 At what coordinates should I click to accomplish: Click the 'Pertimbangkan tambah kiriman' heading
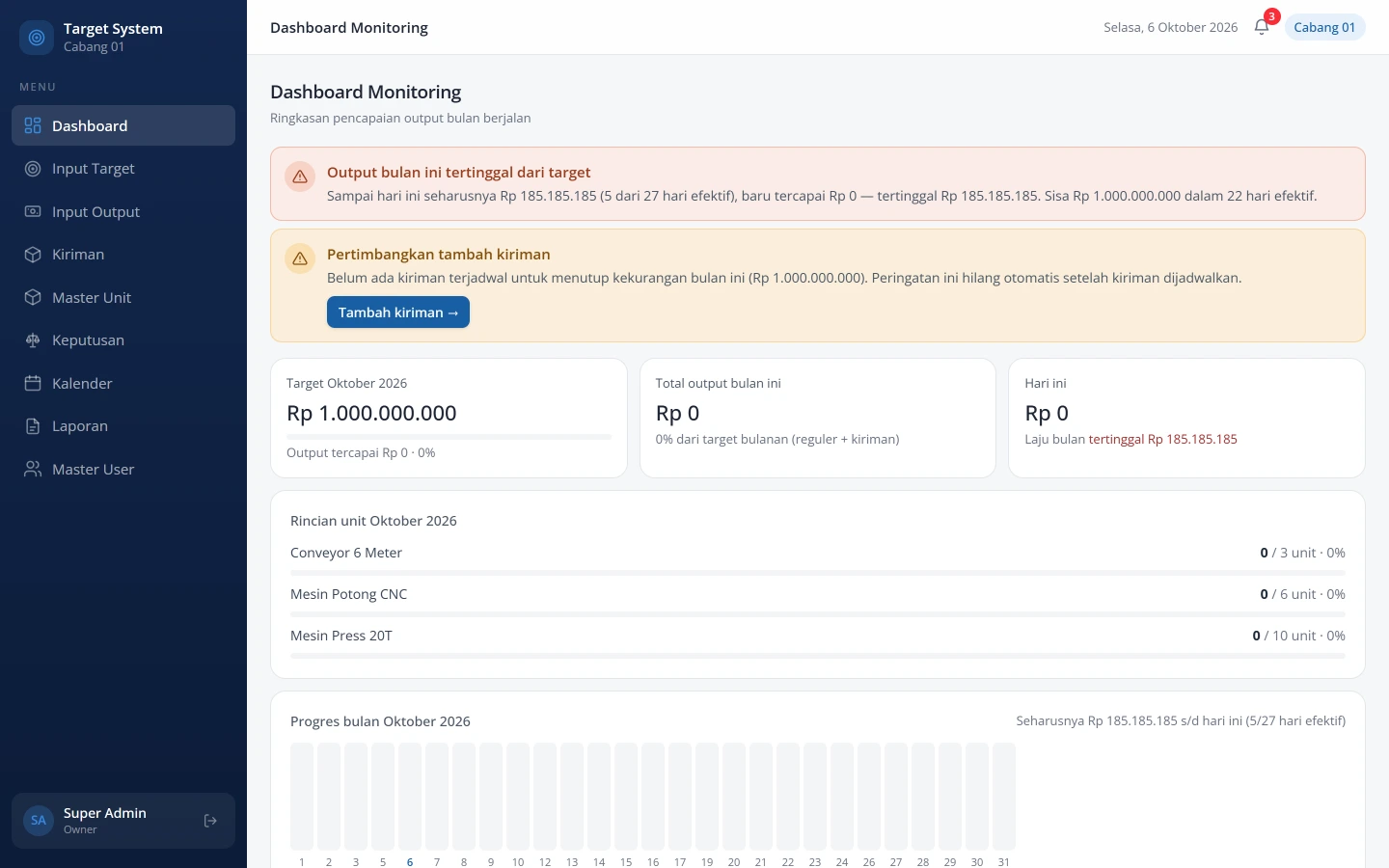439,255
